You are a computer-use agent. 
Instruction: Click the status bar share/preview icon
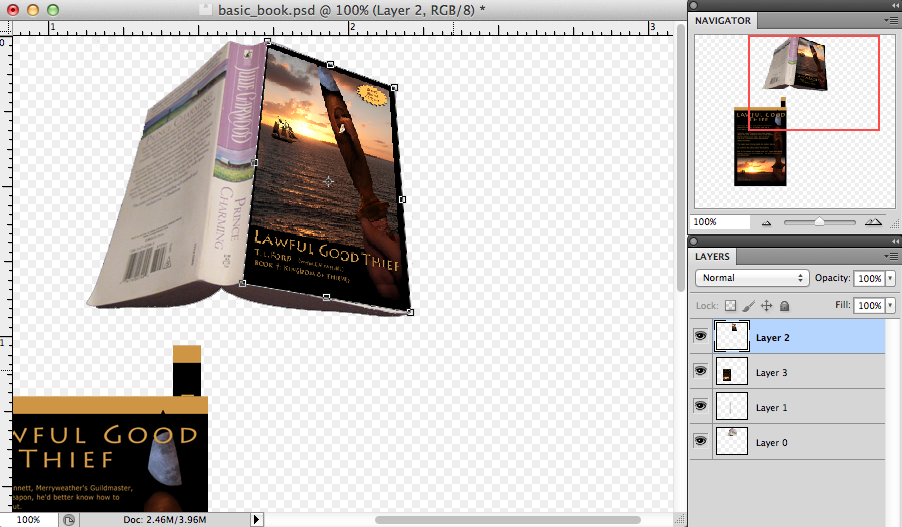[x=68, y=520]
